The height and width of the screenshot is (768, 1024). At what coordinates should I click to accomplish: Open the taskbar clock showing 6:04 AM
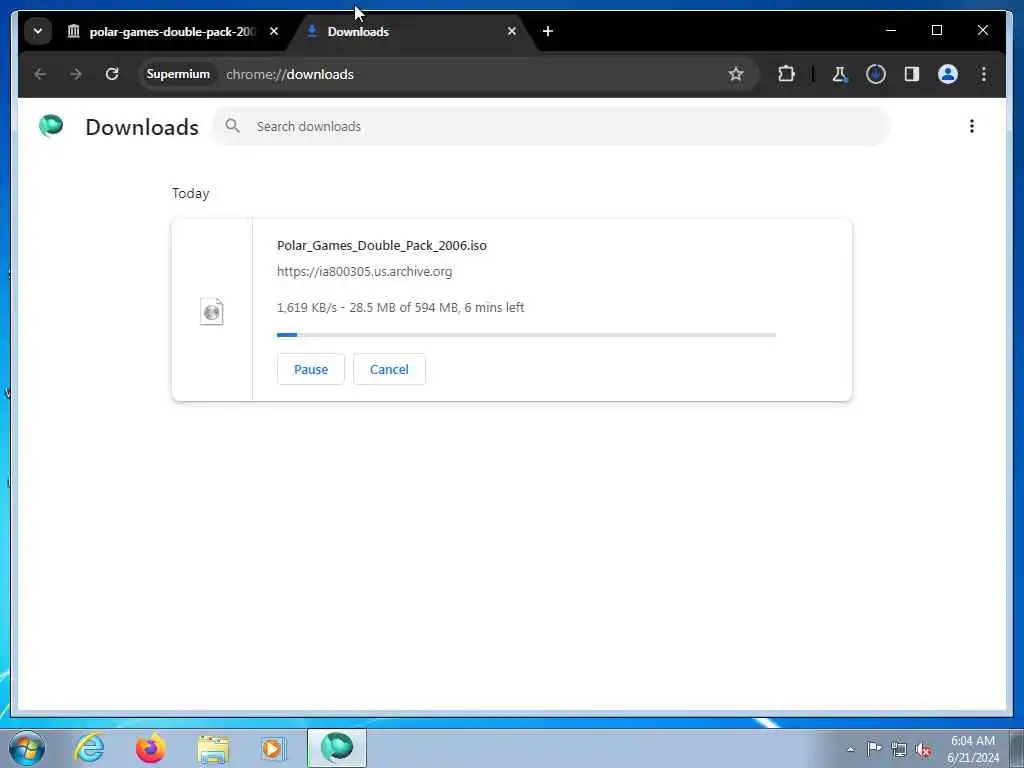pos(973,749)
